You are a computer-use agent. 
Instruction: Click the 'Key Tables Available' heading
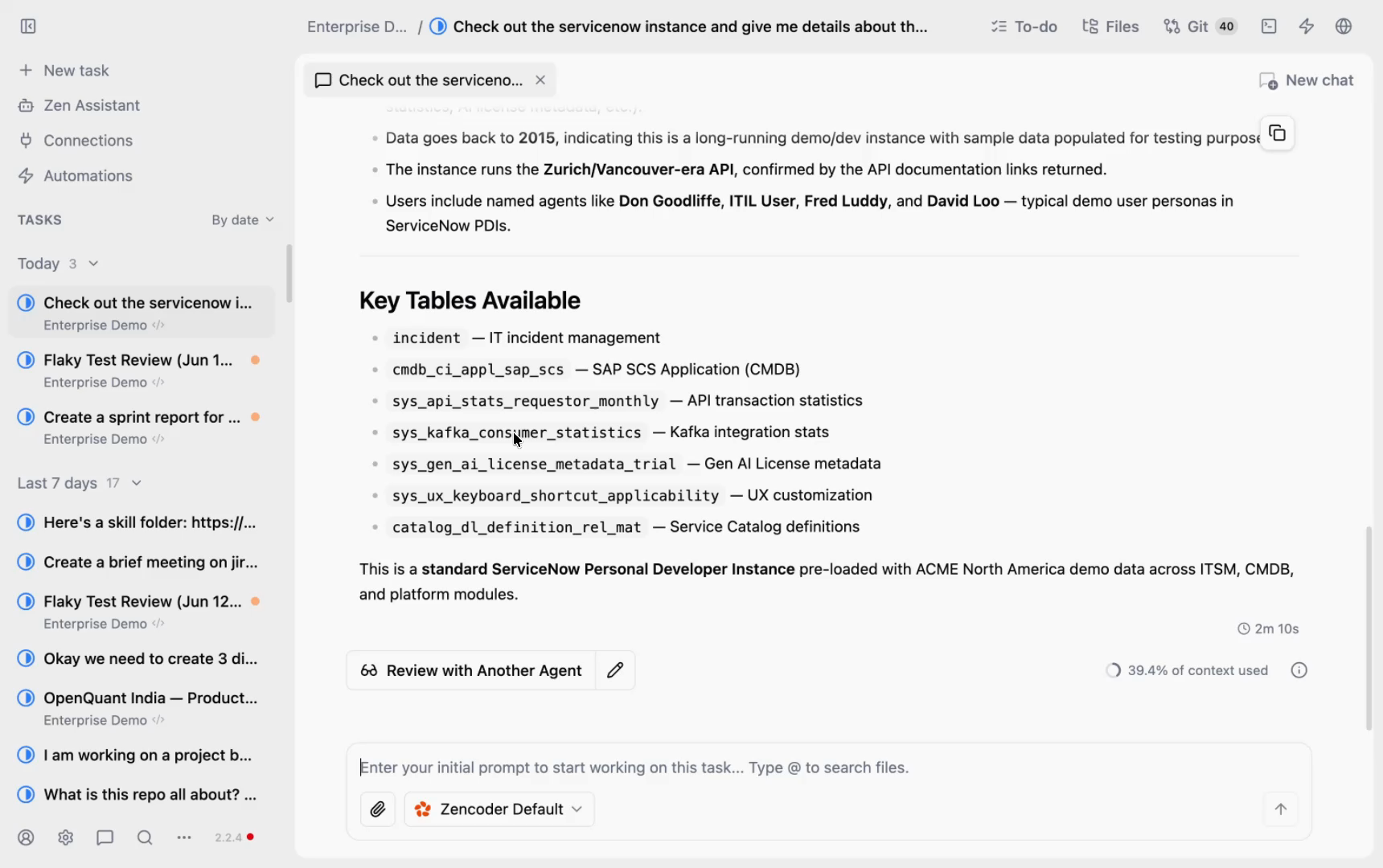[x=470, y=301]
